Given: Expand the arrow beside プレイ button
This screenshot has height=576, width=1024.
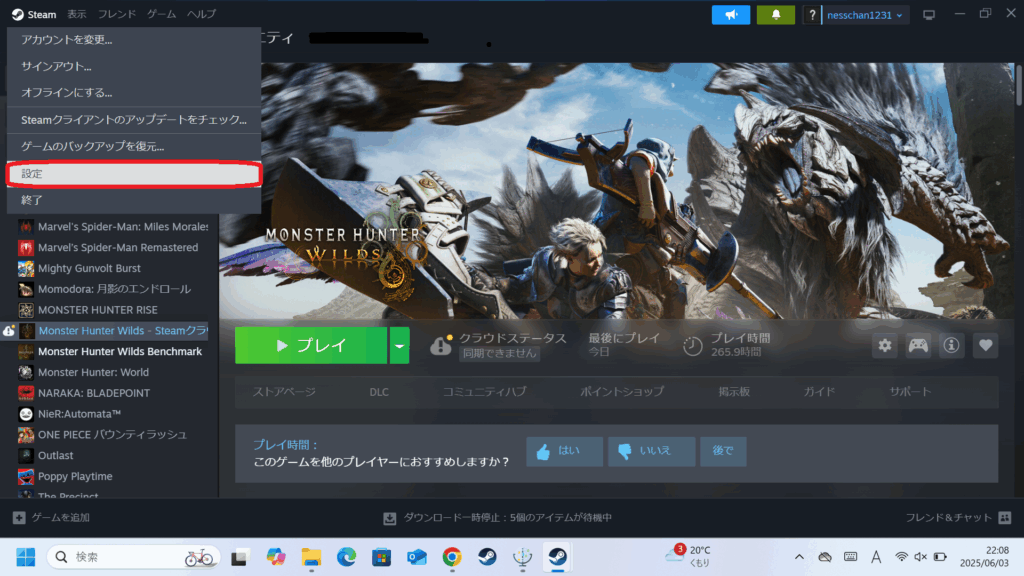Looking at the screenshot, I should coord(399,345).
